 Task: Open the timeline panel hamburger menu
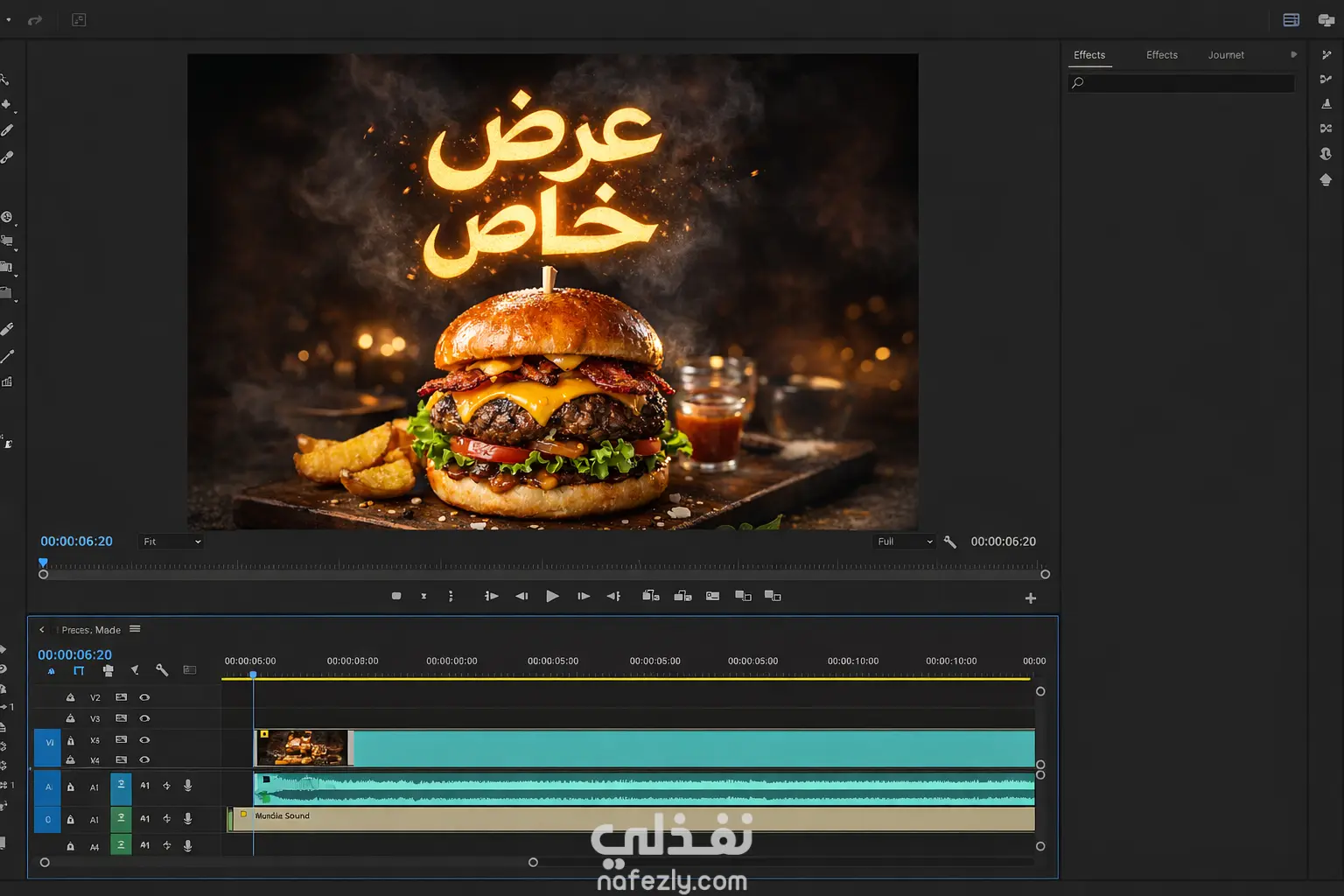pos(135,629)
